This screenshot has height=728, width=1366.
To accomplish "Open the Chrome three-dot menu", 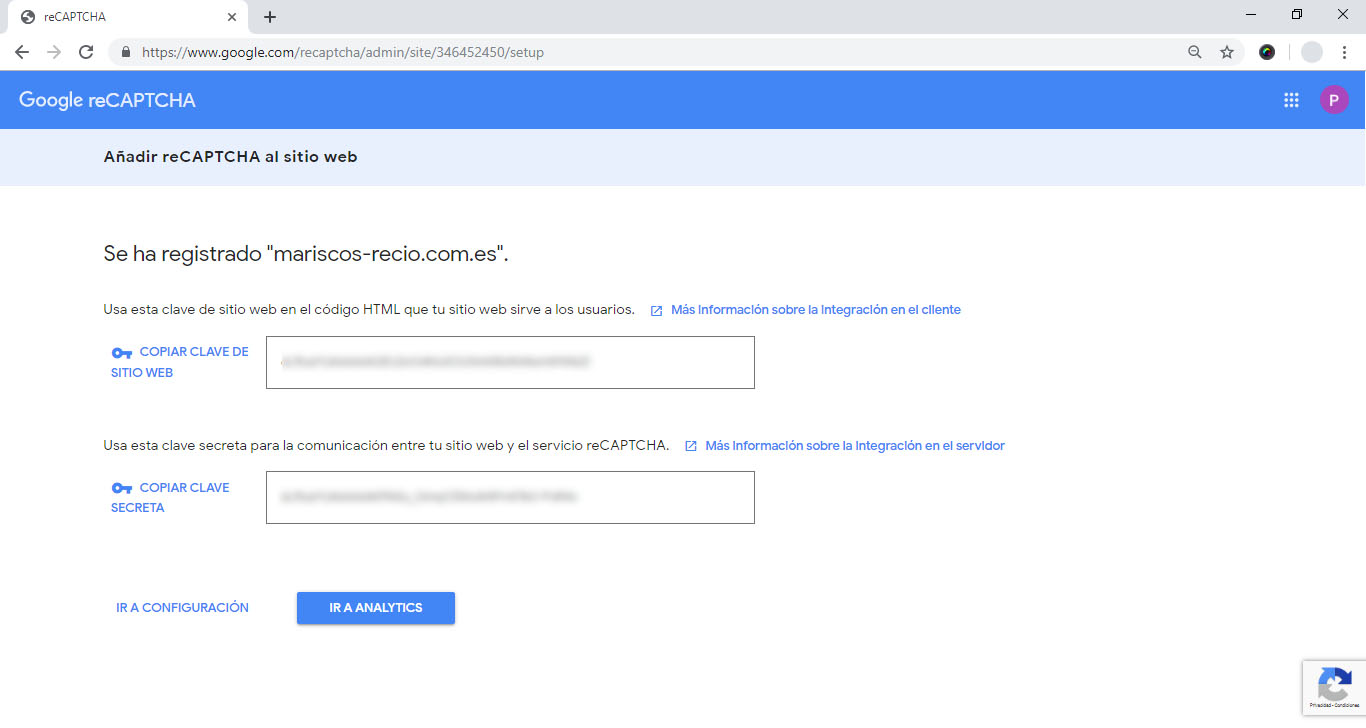I will tap(1345, 52).
